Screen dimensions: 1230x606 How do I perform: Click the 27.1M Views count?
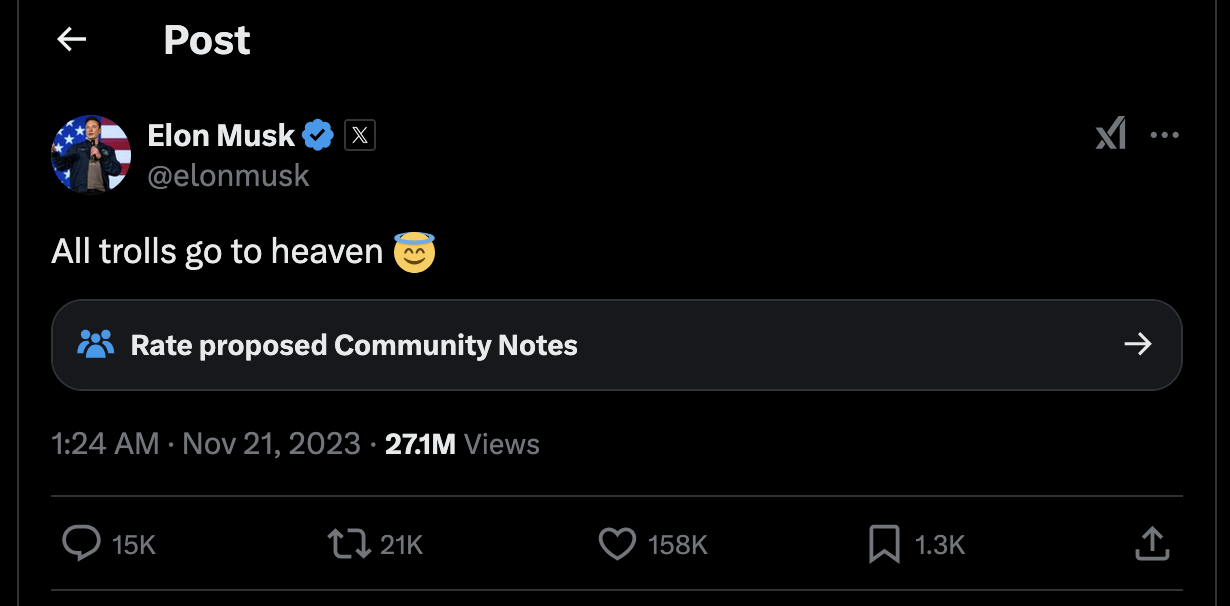(x=462, y=444)
